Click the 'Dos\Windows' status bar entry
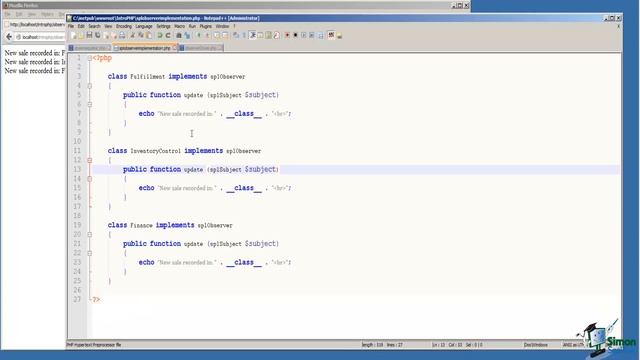 tap(536, 345)
